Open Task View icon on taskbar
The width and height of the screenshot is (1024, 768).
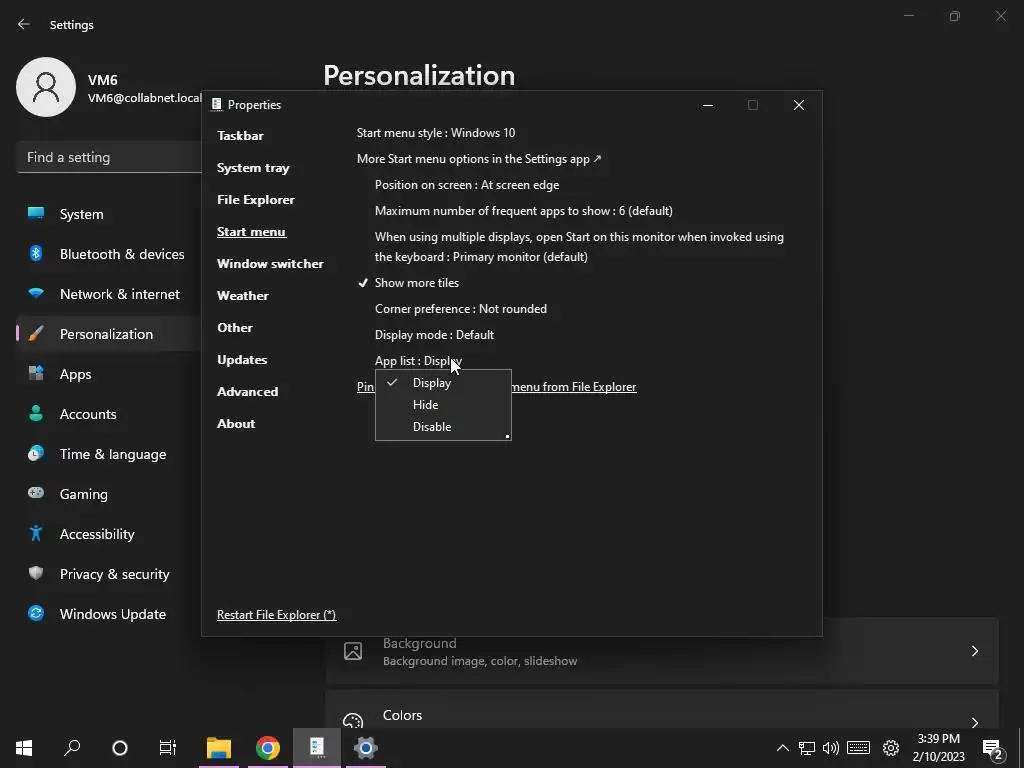(x=168, y=747)
